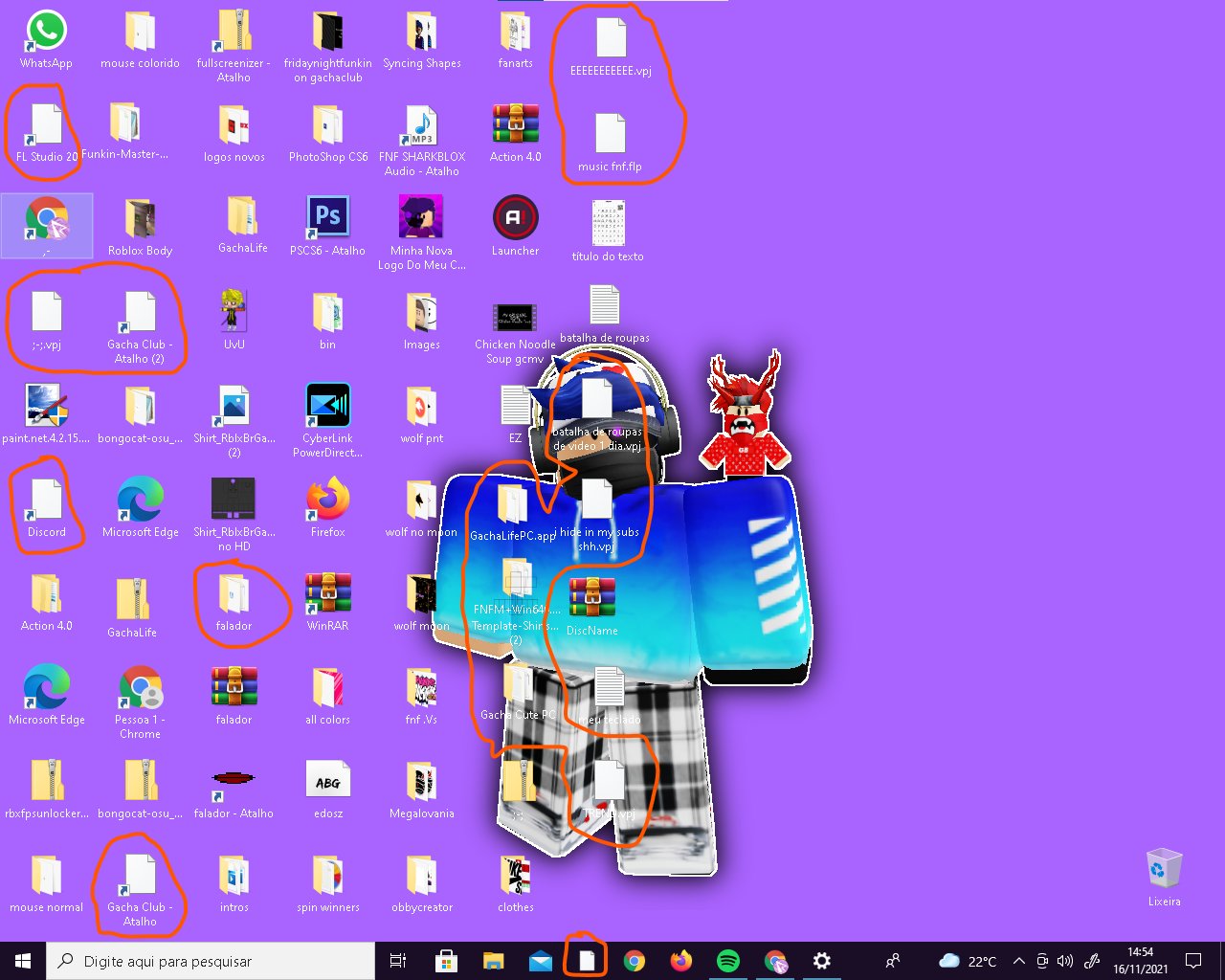Open the Mail app in taskbar
Image resolution: width=1225 pixels, height=980 pixels.
(540, 961)
